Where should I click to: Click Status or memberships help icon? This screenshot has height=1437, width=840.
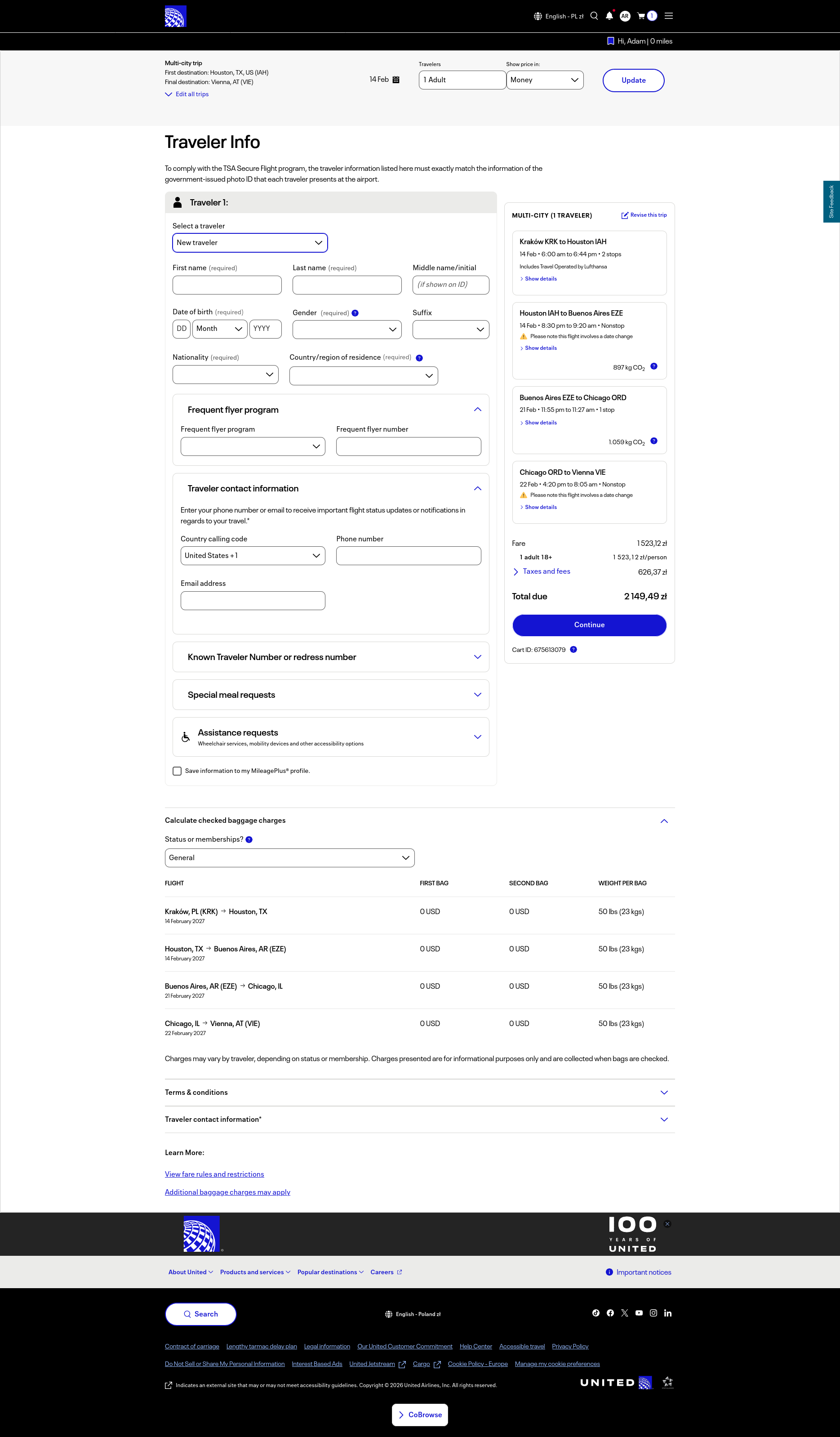(x=249, y=839)
